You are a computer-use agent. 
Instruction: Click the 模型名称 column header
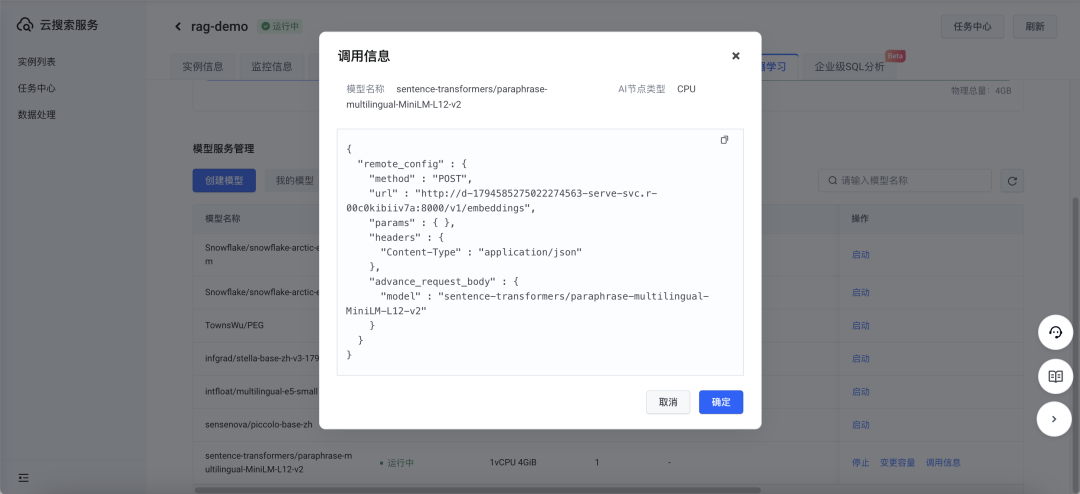pos(222,218)
